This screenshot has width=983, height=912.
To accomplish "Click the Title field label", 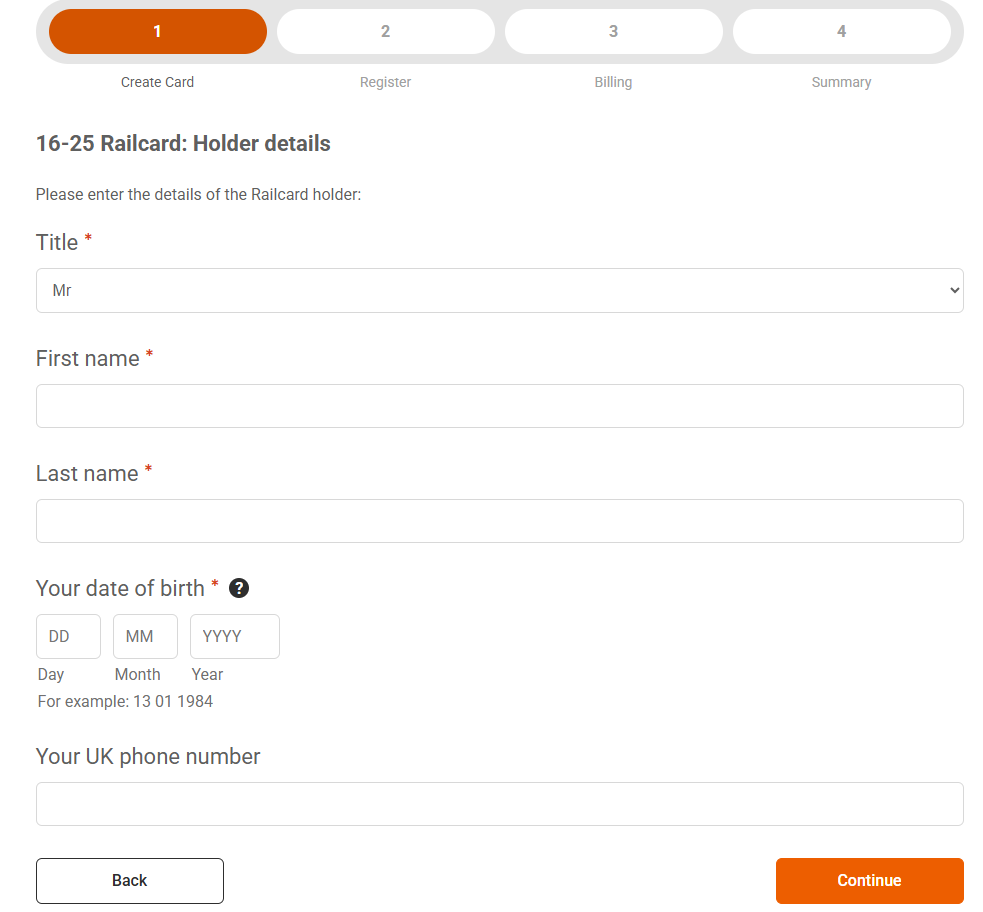I will tap(57, 243).
